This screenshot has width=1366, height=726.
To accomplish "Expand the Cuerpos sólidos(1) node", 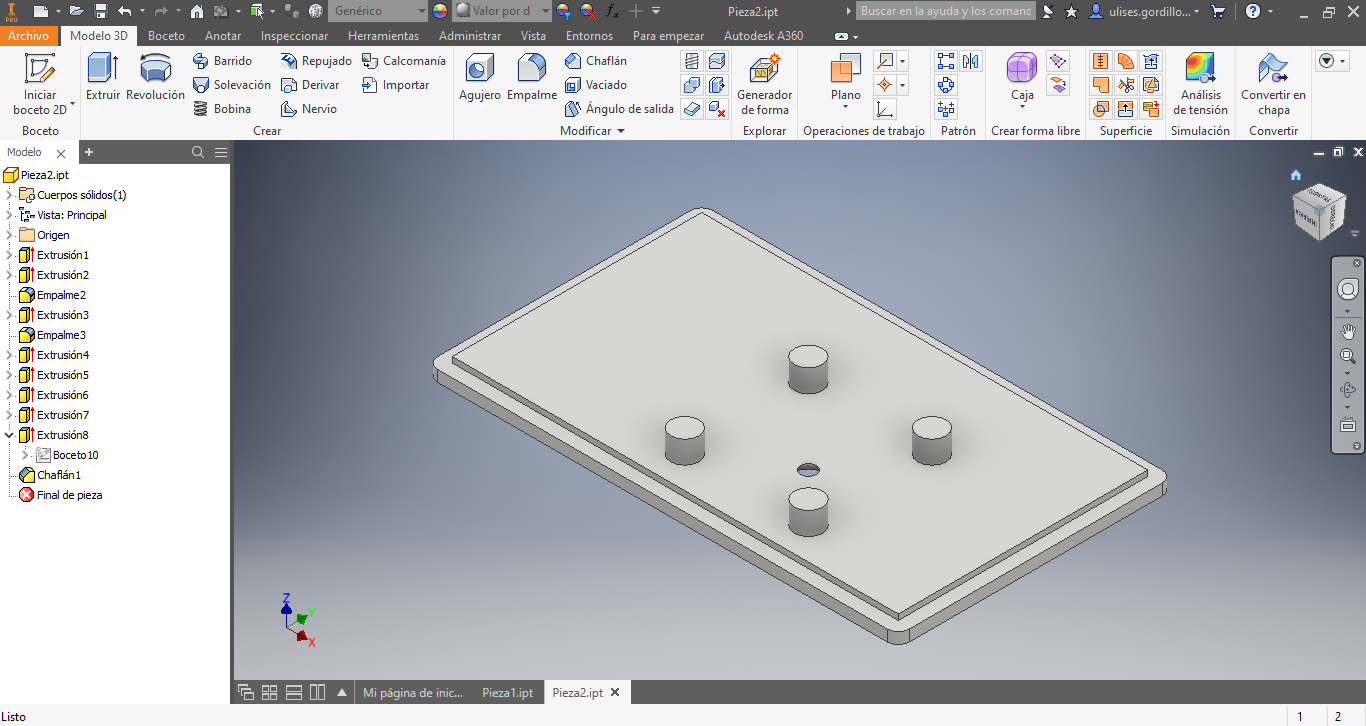I will [10, 195].
